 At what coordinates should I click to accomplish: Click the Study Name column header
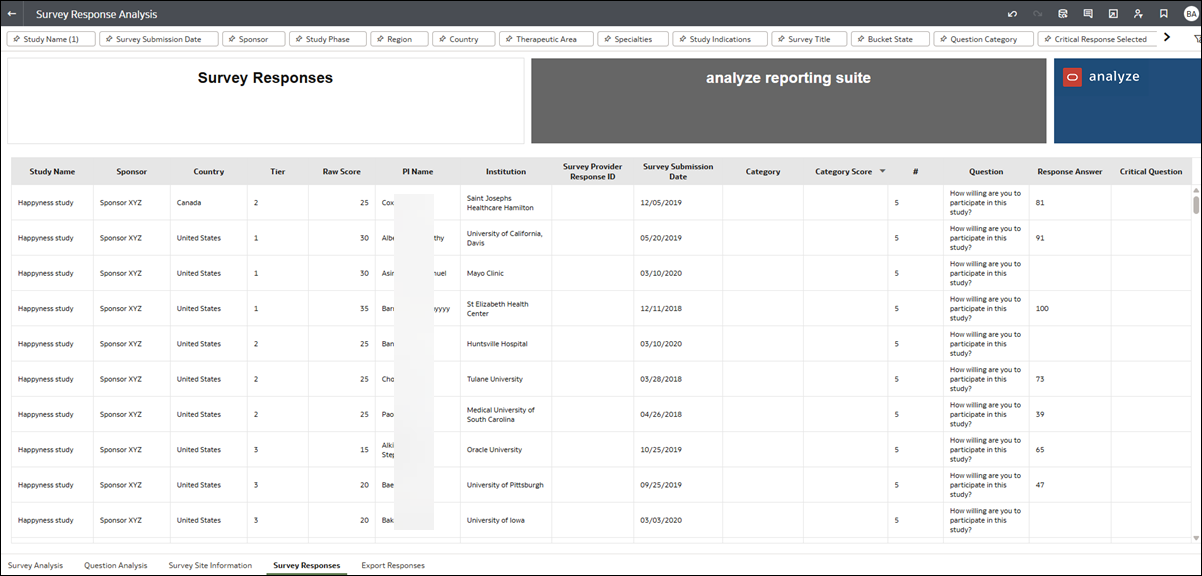click(x=52, y=171)
